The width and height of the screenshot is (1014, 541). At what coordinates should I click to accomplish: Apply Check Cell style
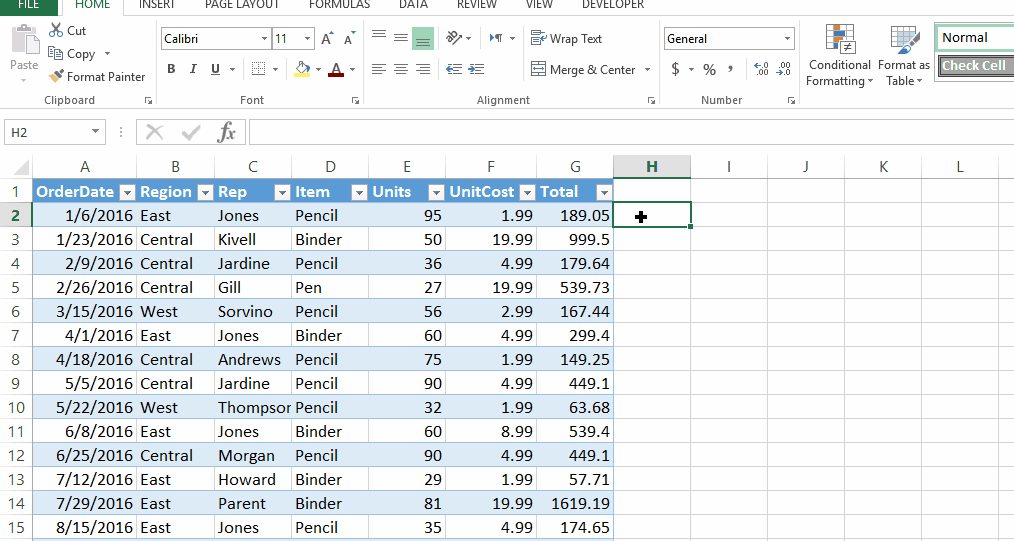point(975,65)
